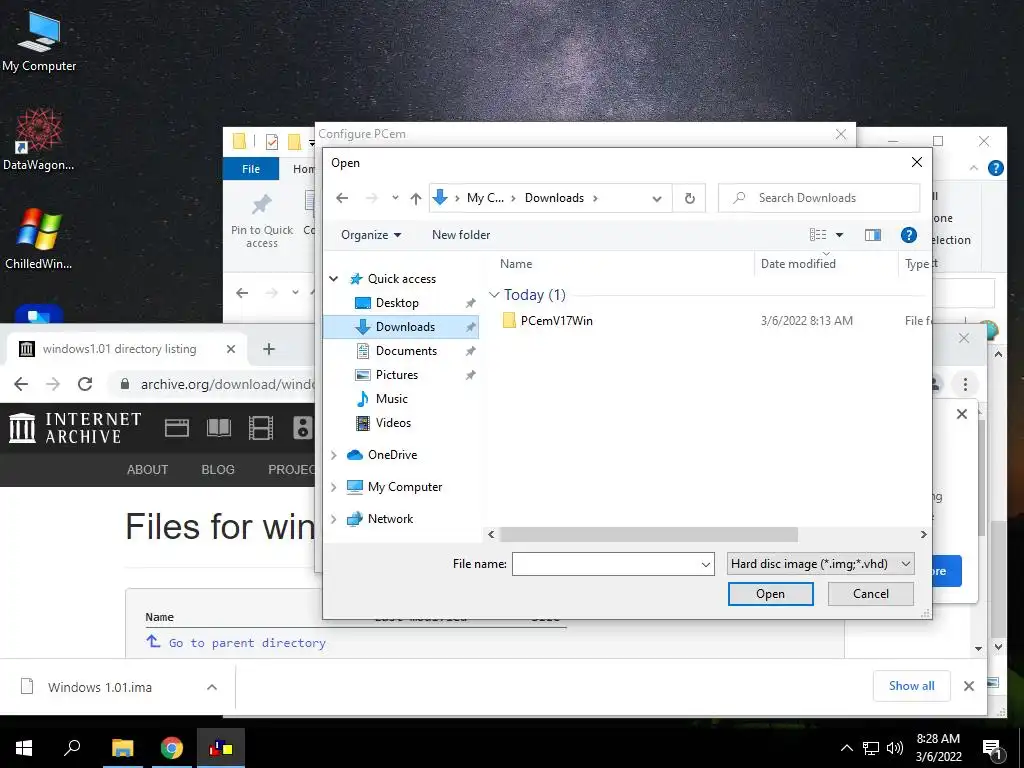This screenshot has height=768, width=1024.
Task: Click Show all downloads
Action: pos(911,686)
